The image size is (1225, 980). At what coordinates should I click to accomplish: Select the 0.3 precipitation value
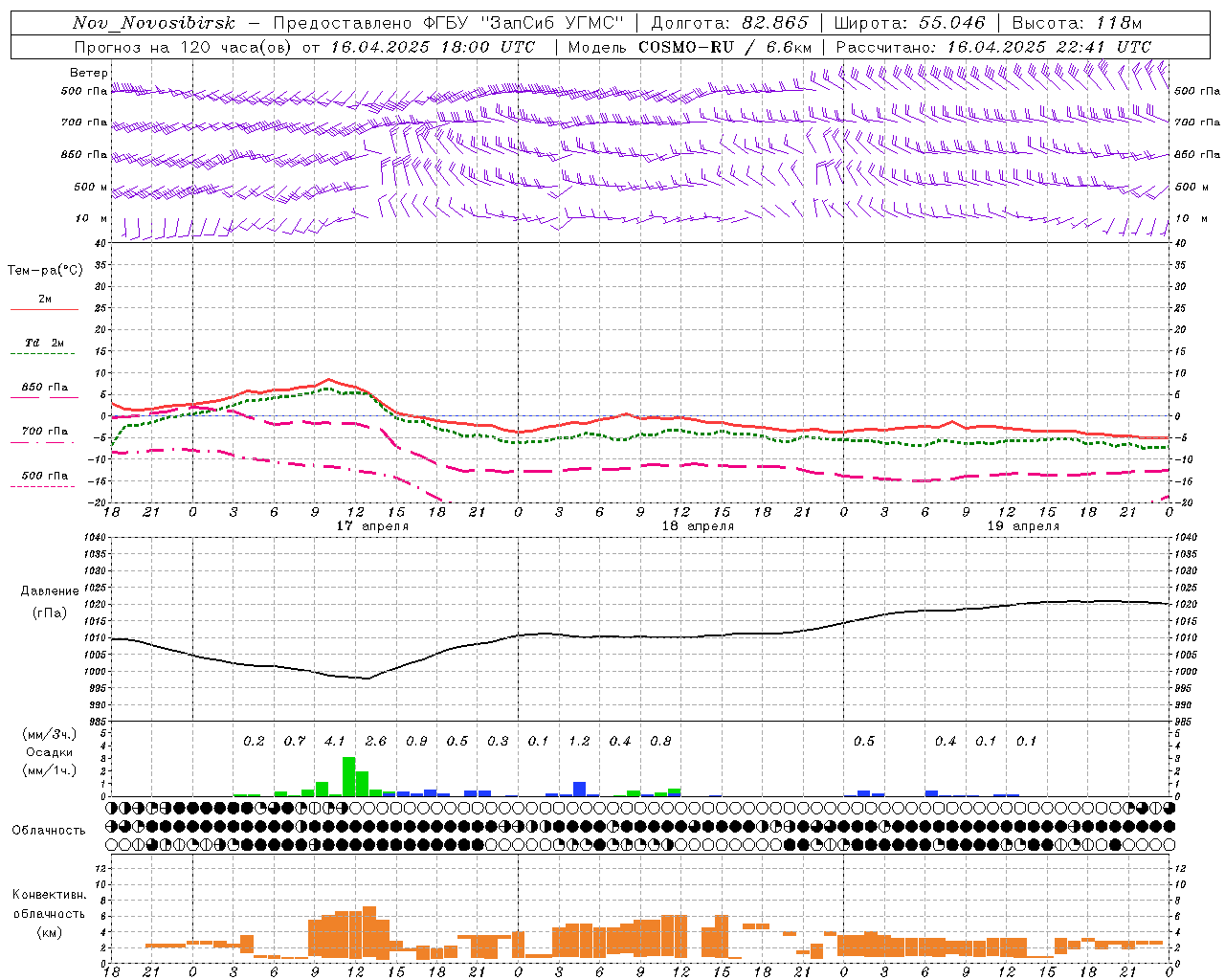click(498, 742)
